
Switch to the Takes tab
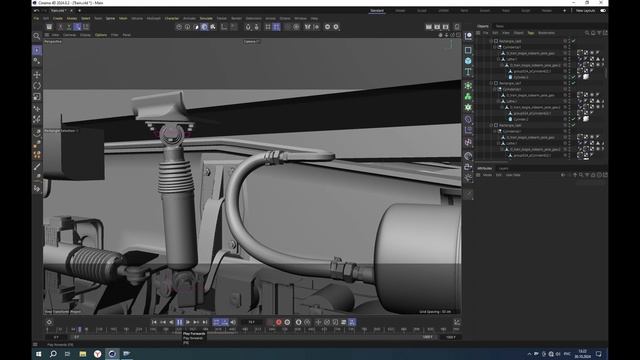pos(500,26)
